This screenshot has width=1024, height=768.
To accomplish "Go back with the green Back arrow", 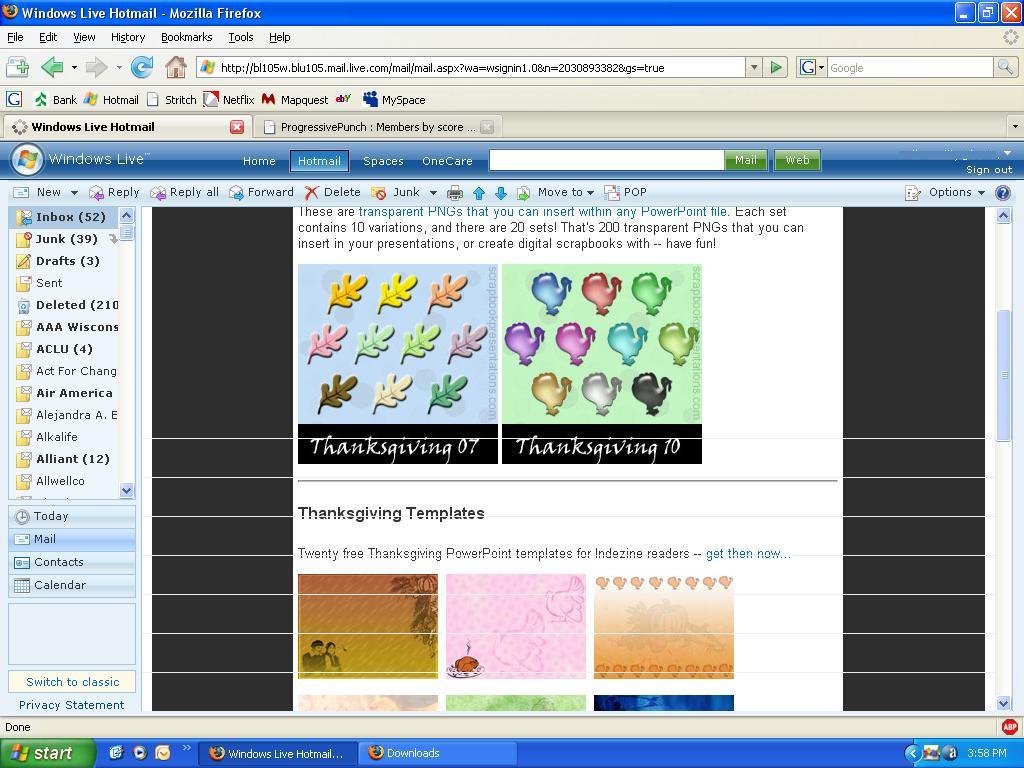I will click(52, 67).
